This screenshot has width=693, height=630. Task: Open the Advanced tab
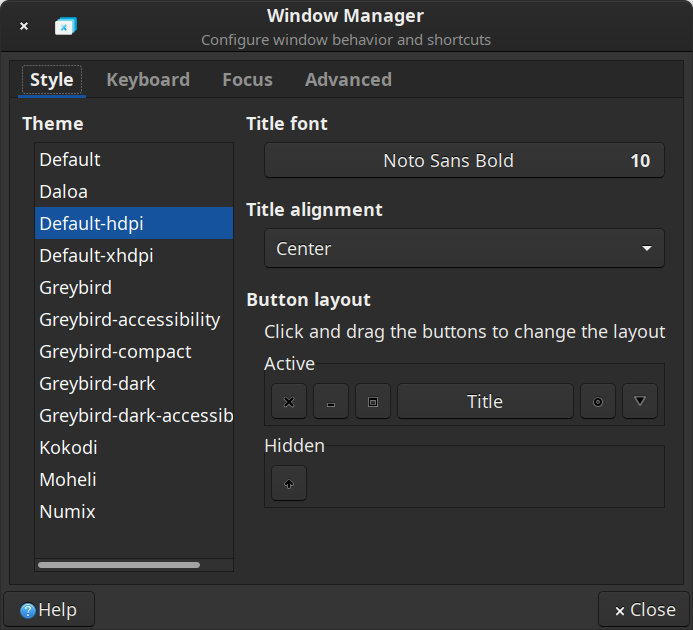[348, 80]
